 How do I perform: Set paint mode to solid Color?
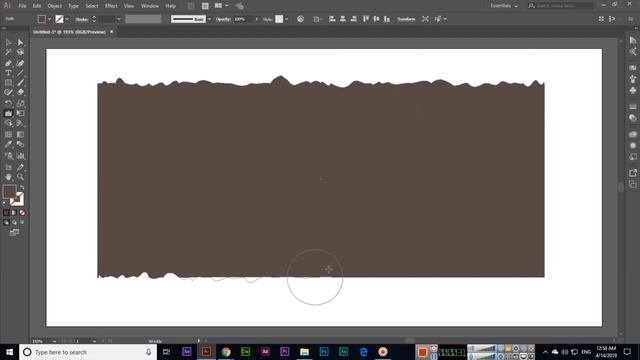click(x=6, y=213)
